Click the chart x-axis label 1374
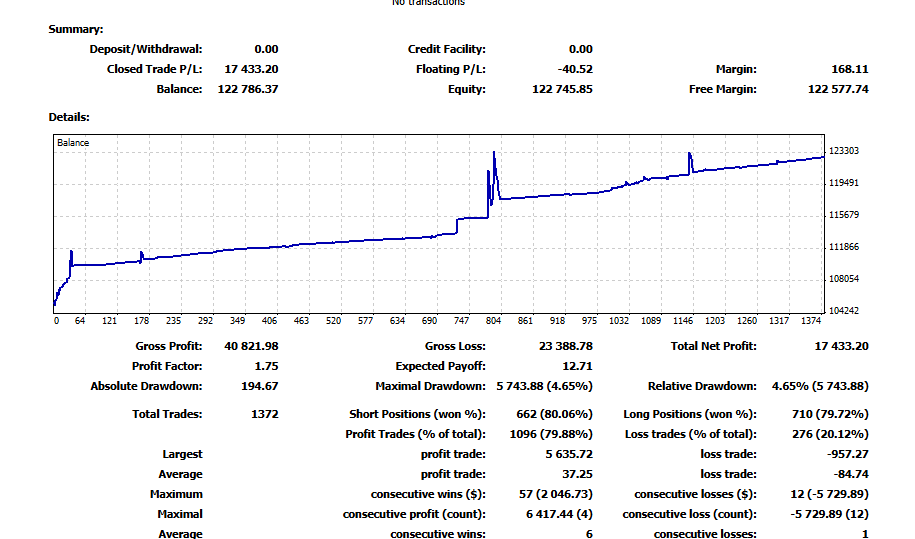Viewport: 915px width, 539px height. [x=811, y=320]
